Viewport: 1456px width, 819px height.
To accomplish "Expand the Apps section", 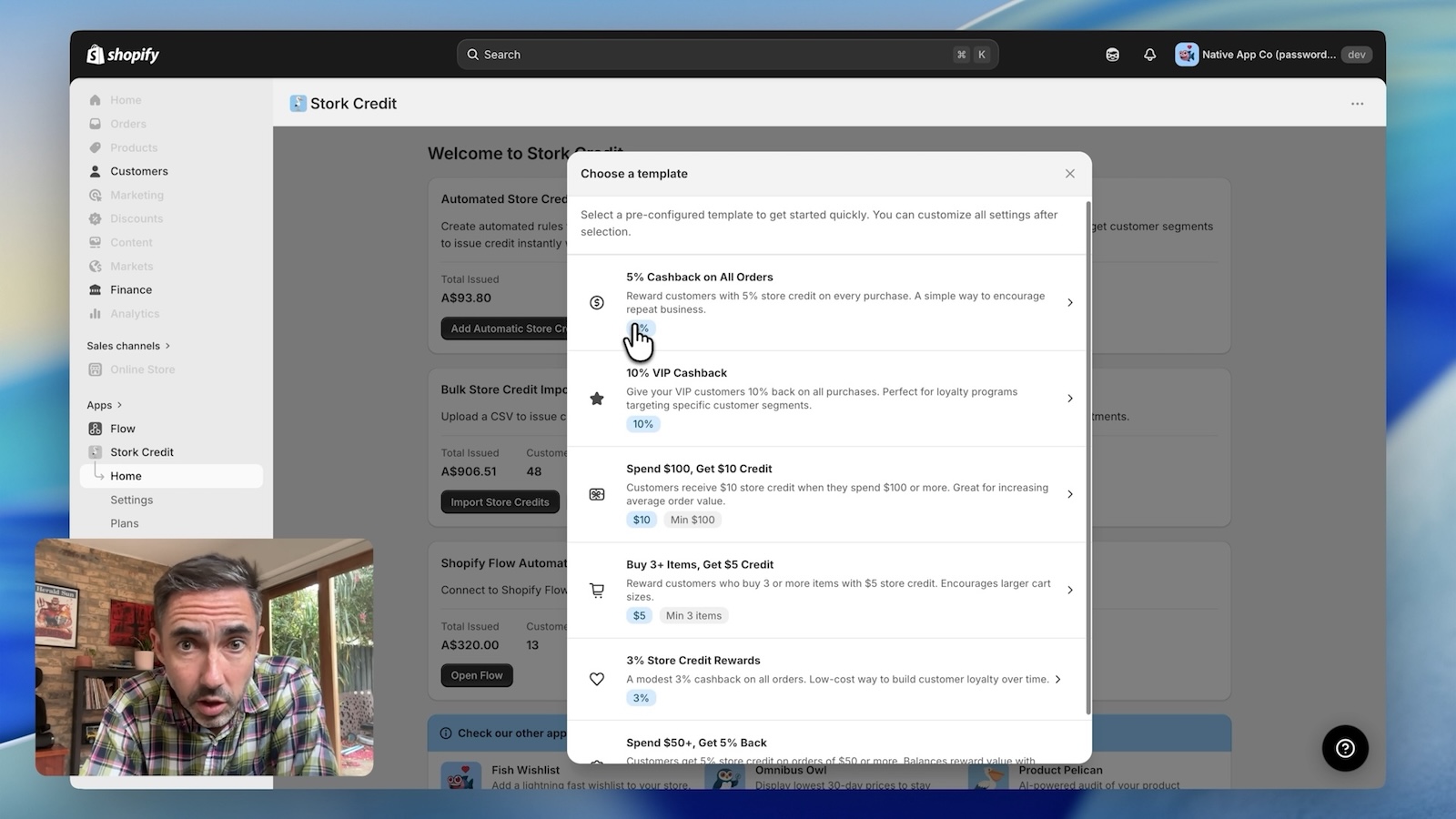I will (104, 405).
